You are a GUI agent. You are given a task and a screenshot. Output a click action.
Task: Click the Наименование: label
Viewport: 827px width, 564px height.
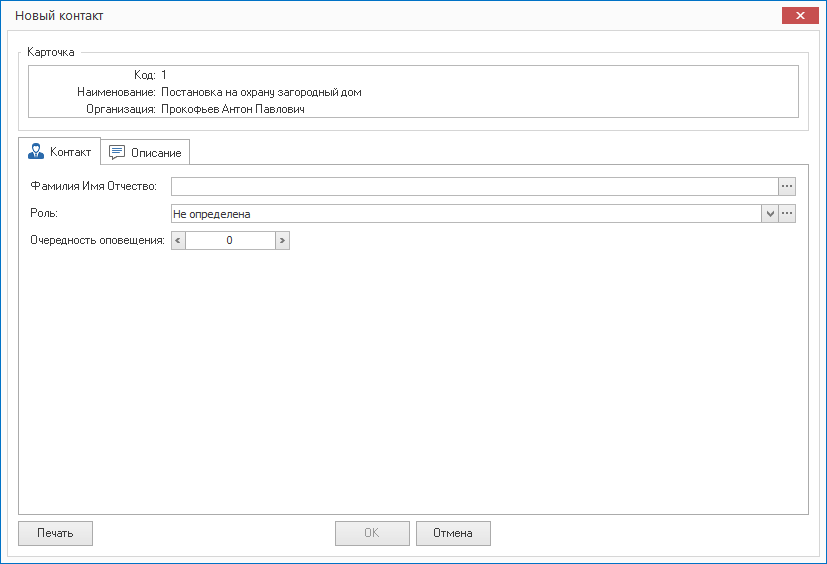coord(116,92)
